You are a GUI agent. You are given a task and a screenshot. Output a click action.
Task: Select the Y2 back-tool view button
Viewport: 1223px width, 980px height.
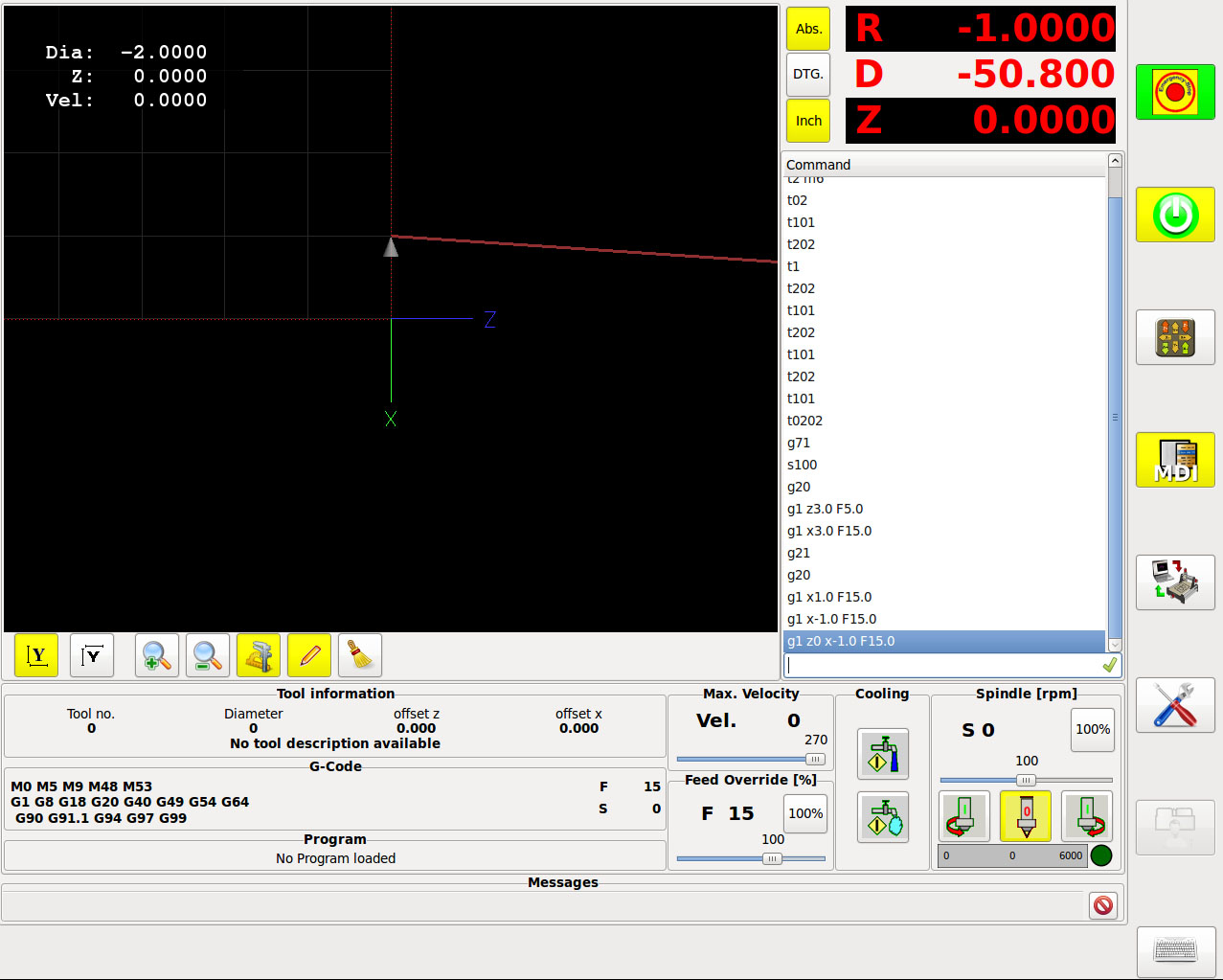[92, 655]
